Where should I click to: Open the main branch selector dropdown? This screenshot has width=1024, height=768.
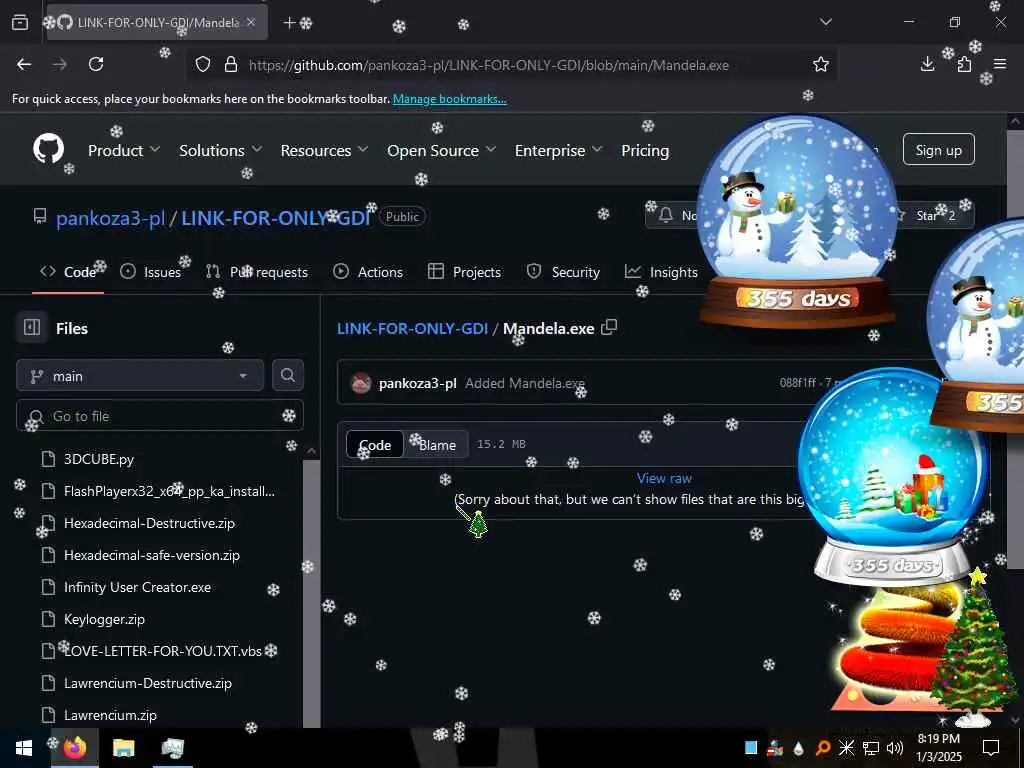(140, 376)
